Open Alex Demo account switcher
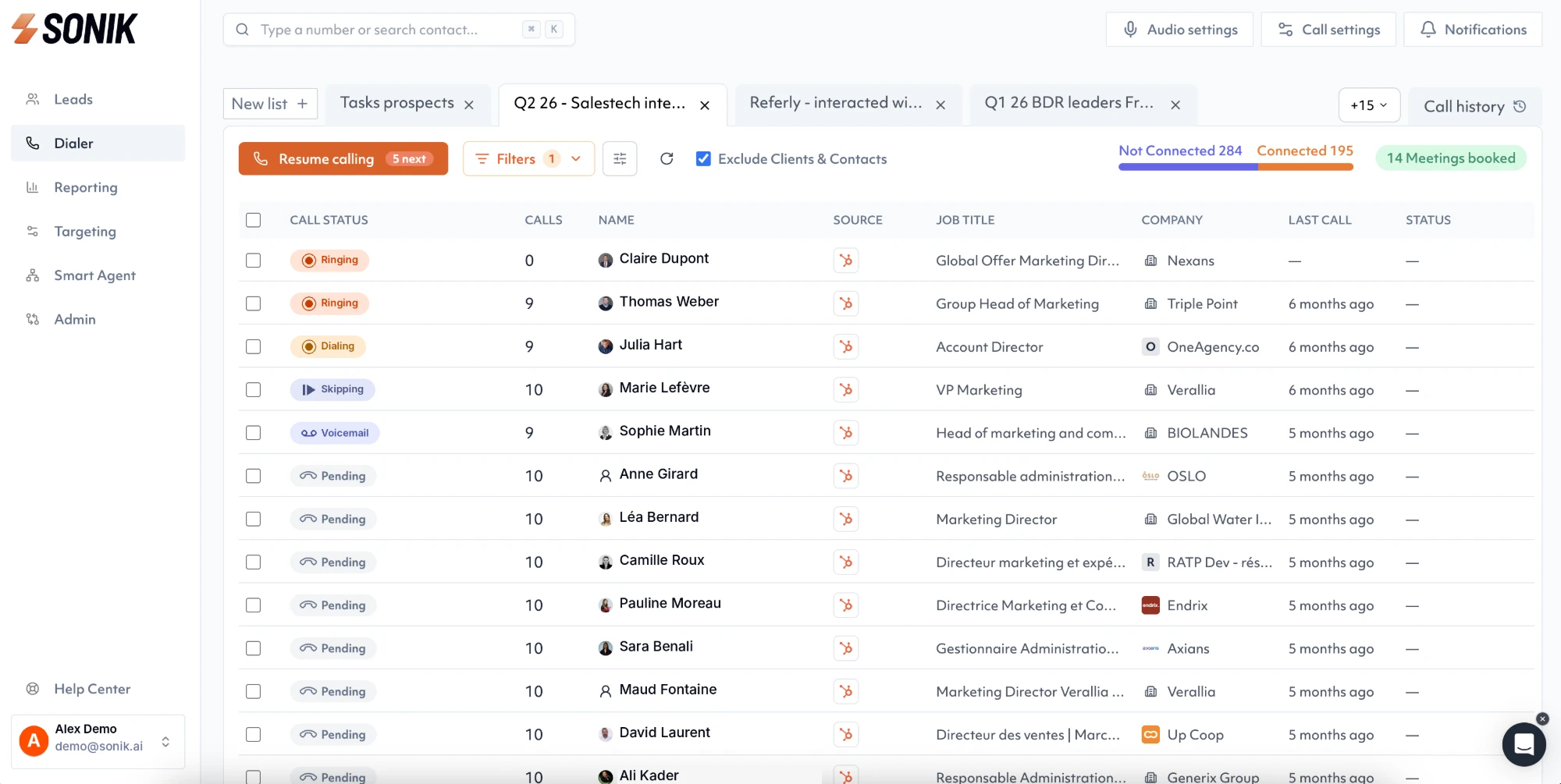The image size is (1561, 784). [98, 741]
